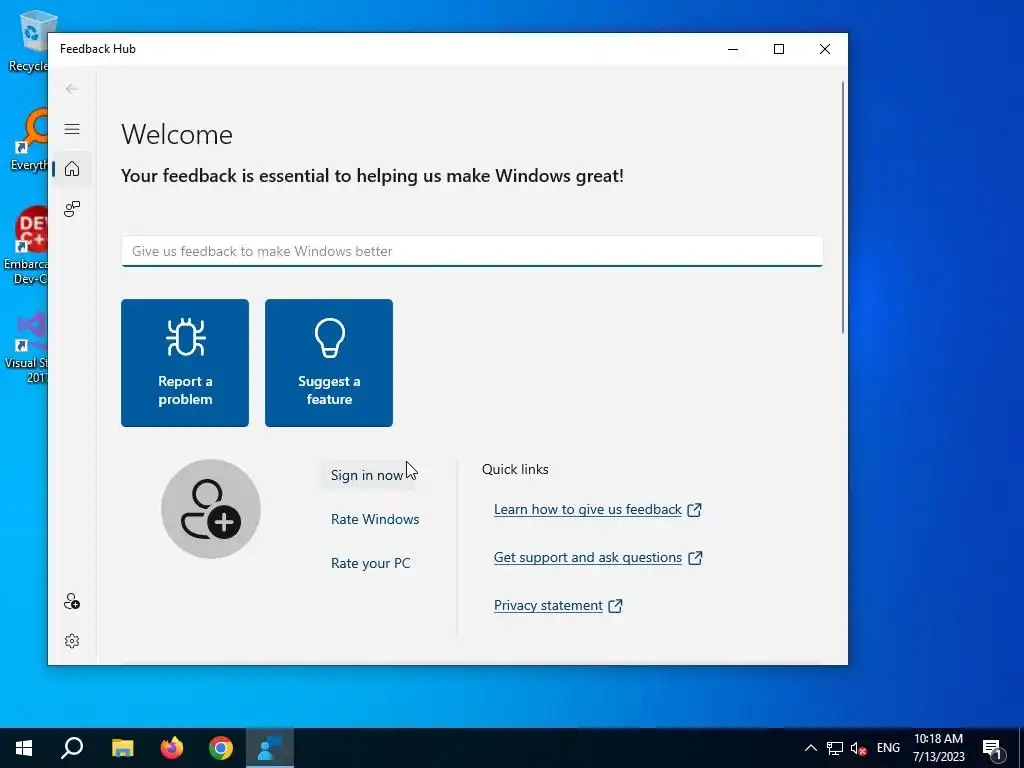
Task: Click the network icon in system tray
Action: pyautogui.click(x=835, y=748)
